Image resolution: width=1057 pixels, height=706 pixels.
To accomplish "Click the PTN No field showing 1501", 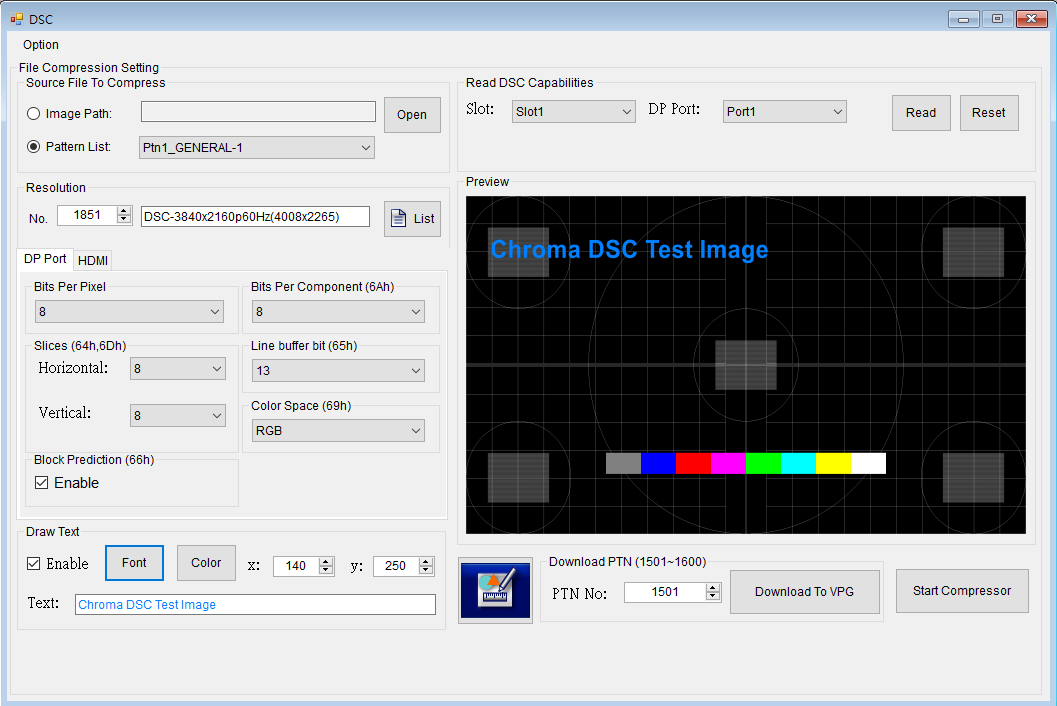I will click(x=665, y=592).
